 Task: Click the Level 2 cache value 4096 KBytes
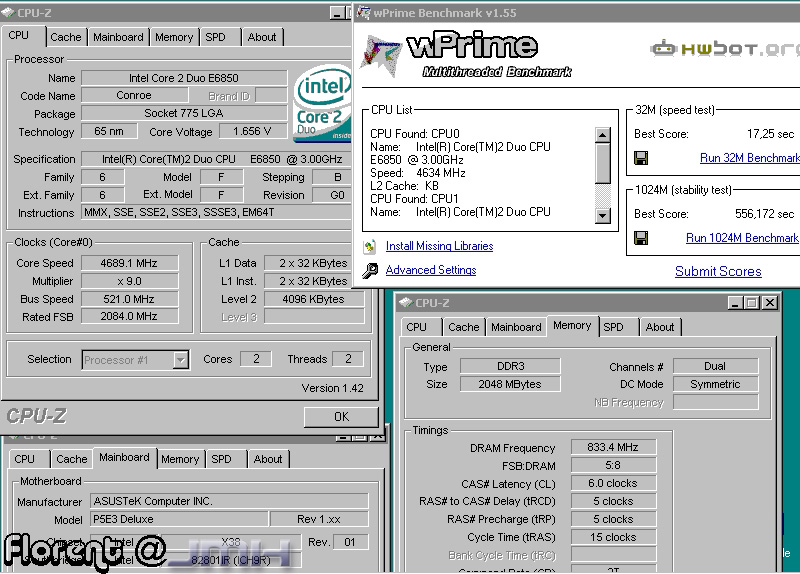[x=314, y=299]
